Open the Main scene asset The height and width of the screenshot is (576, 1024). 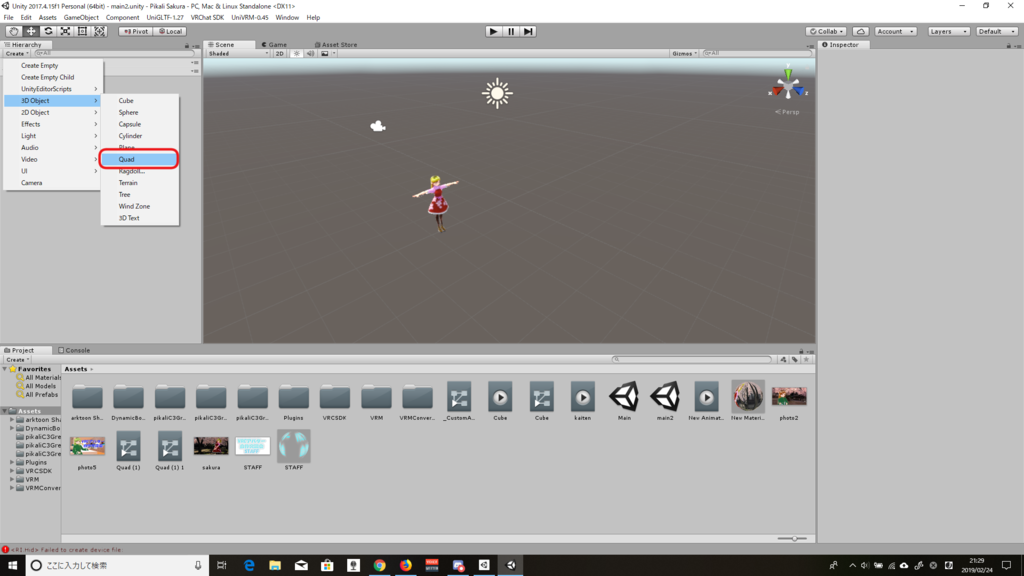[x=624, y=401]
